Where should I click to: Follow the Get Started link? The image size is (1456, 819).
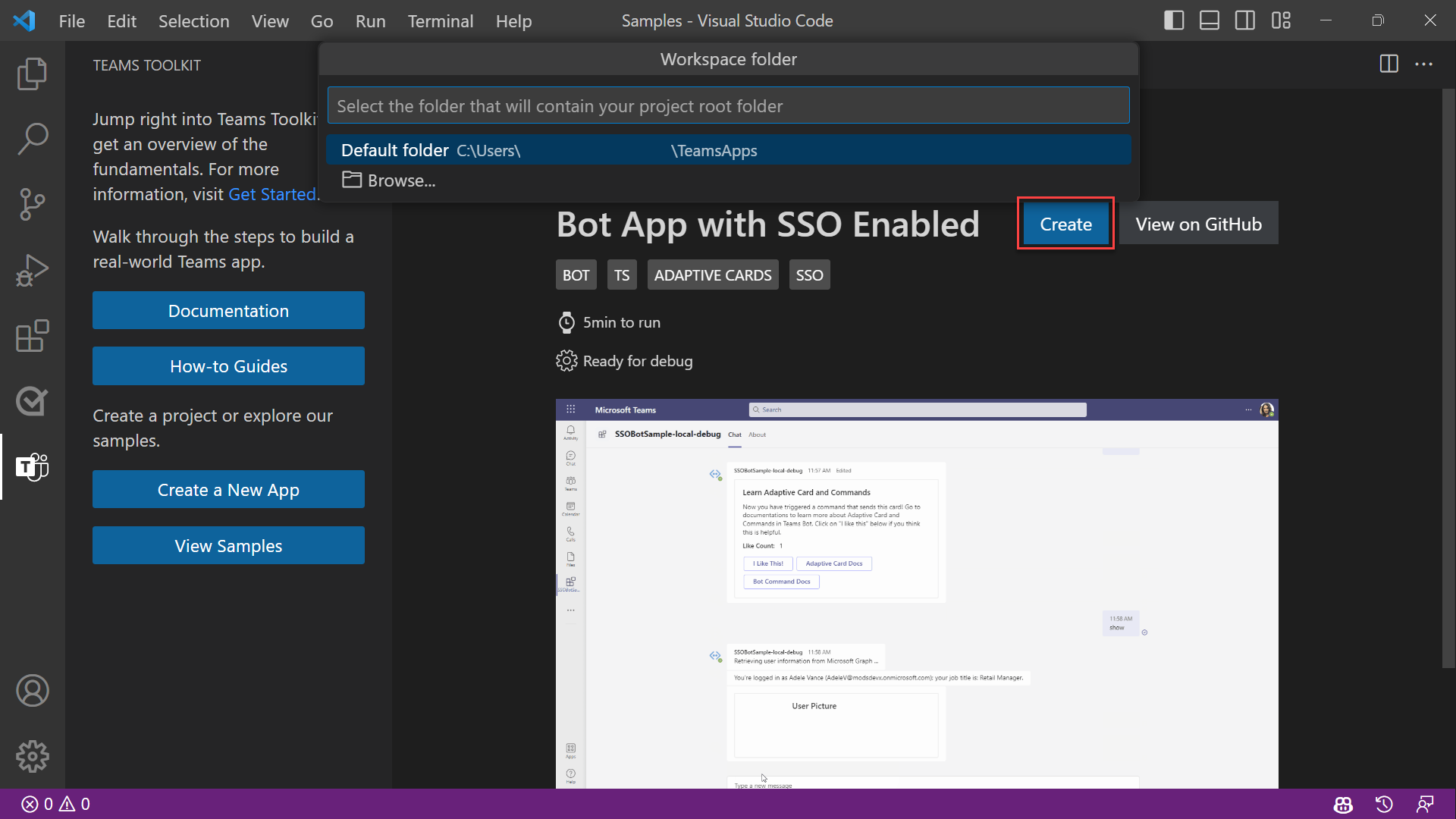[x=271, y=194]
